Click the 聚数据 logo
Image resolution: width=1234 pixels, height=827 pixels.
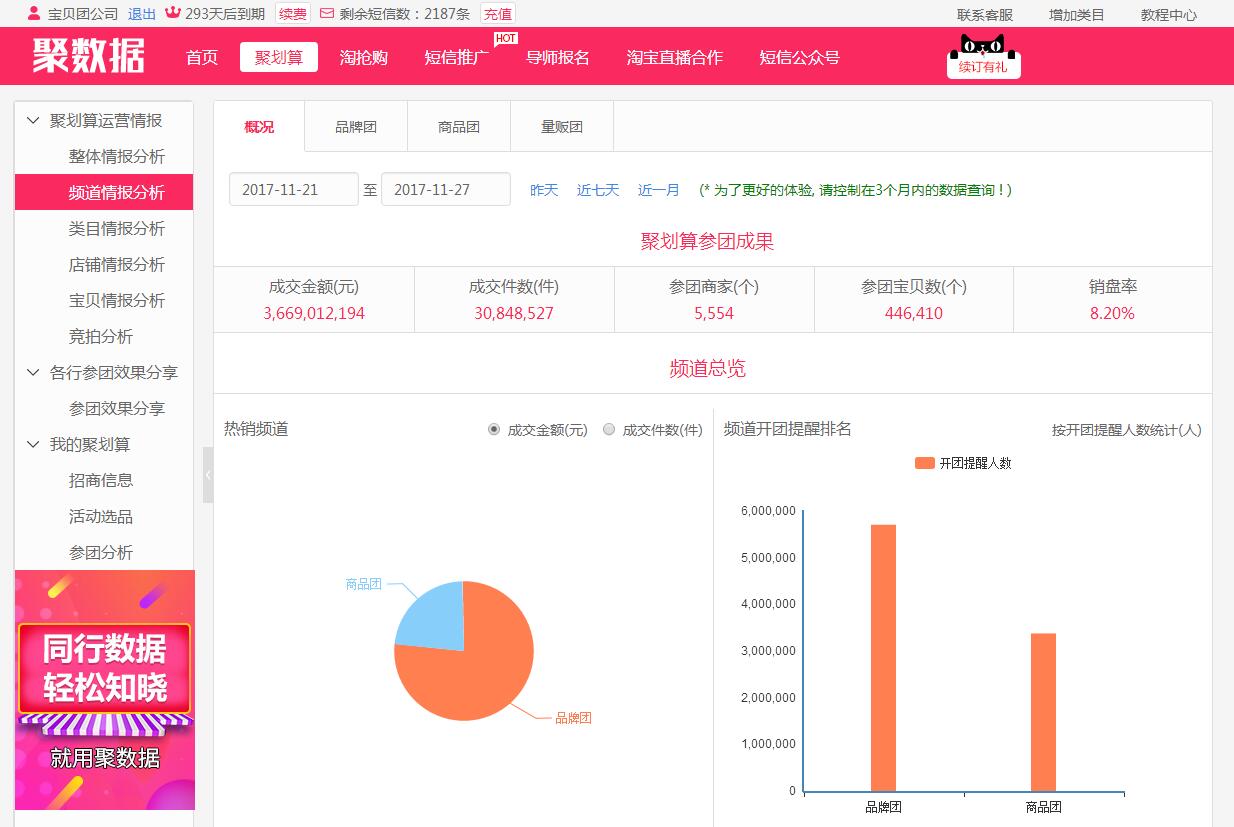pos(89,56)
